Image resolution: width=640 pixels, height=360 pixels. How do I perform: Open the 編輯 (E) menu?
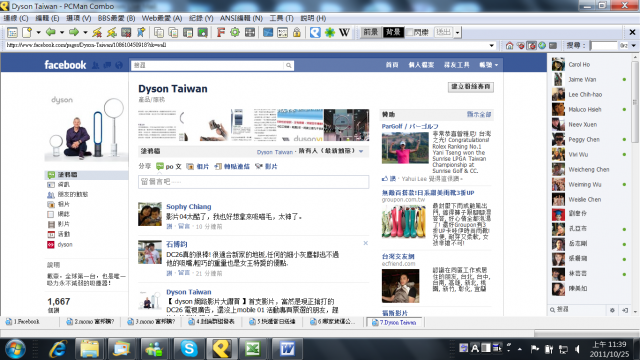click(47, 18)
